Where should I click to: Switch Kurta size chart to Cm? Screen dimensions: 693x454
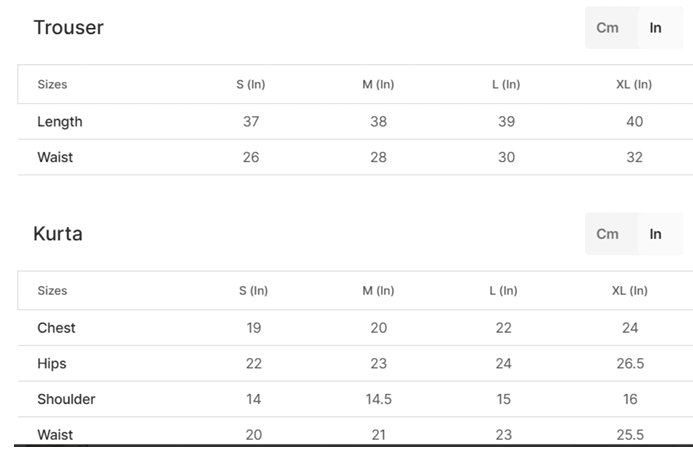pyautogui.click(x=607, y=234)
